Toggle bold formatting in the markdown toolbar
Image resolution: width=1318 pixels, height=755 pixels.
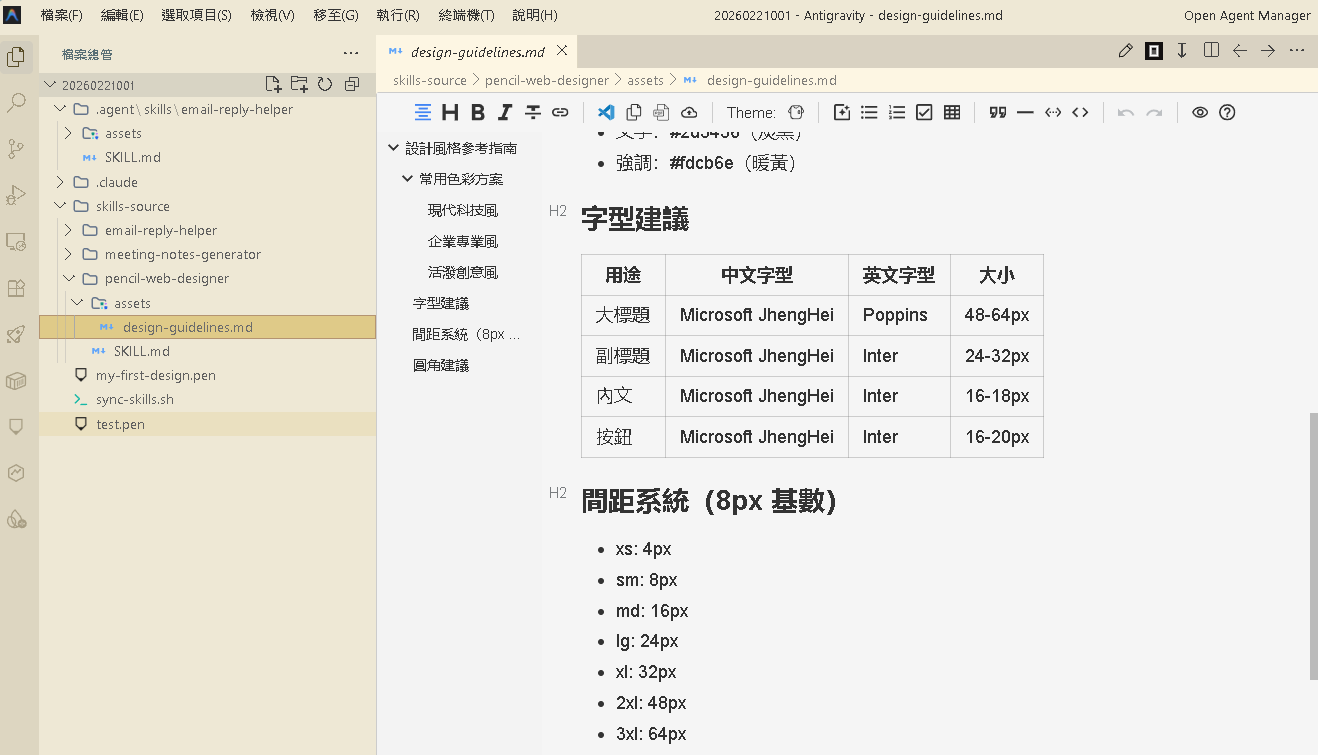point(477,112)
